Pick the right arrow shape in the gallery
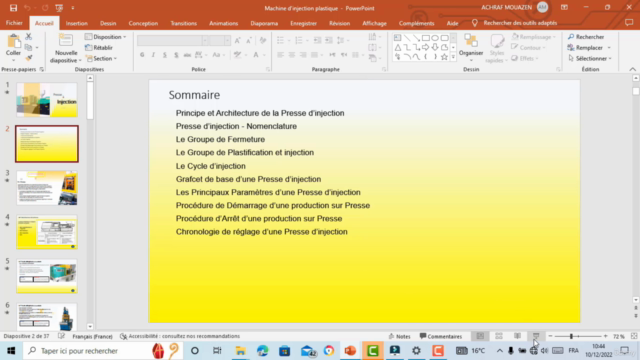Screen dimensions: 640x360 click(x=426, y=47)
